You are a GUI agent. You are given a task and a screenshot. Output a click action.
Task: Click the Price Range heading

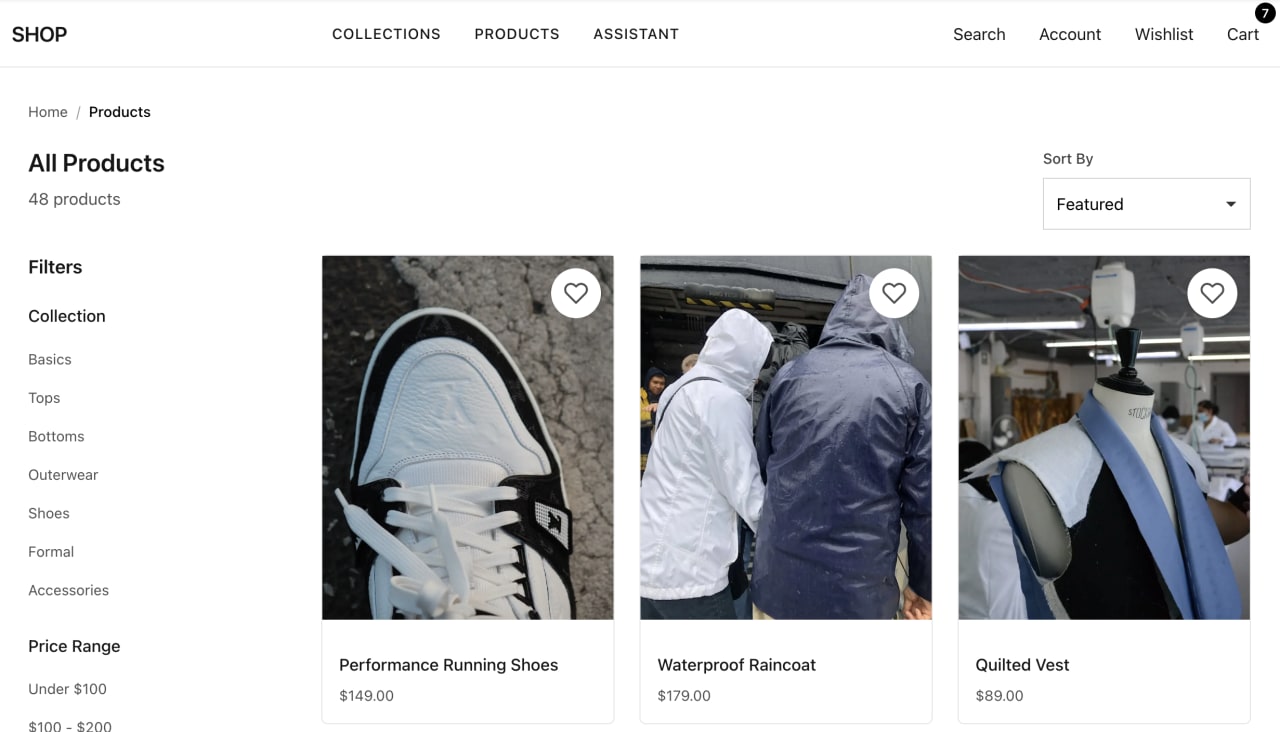[x=74, y=646]
